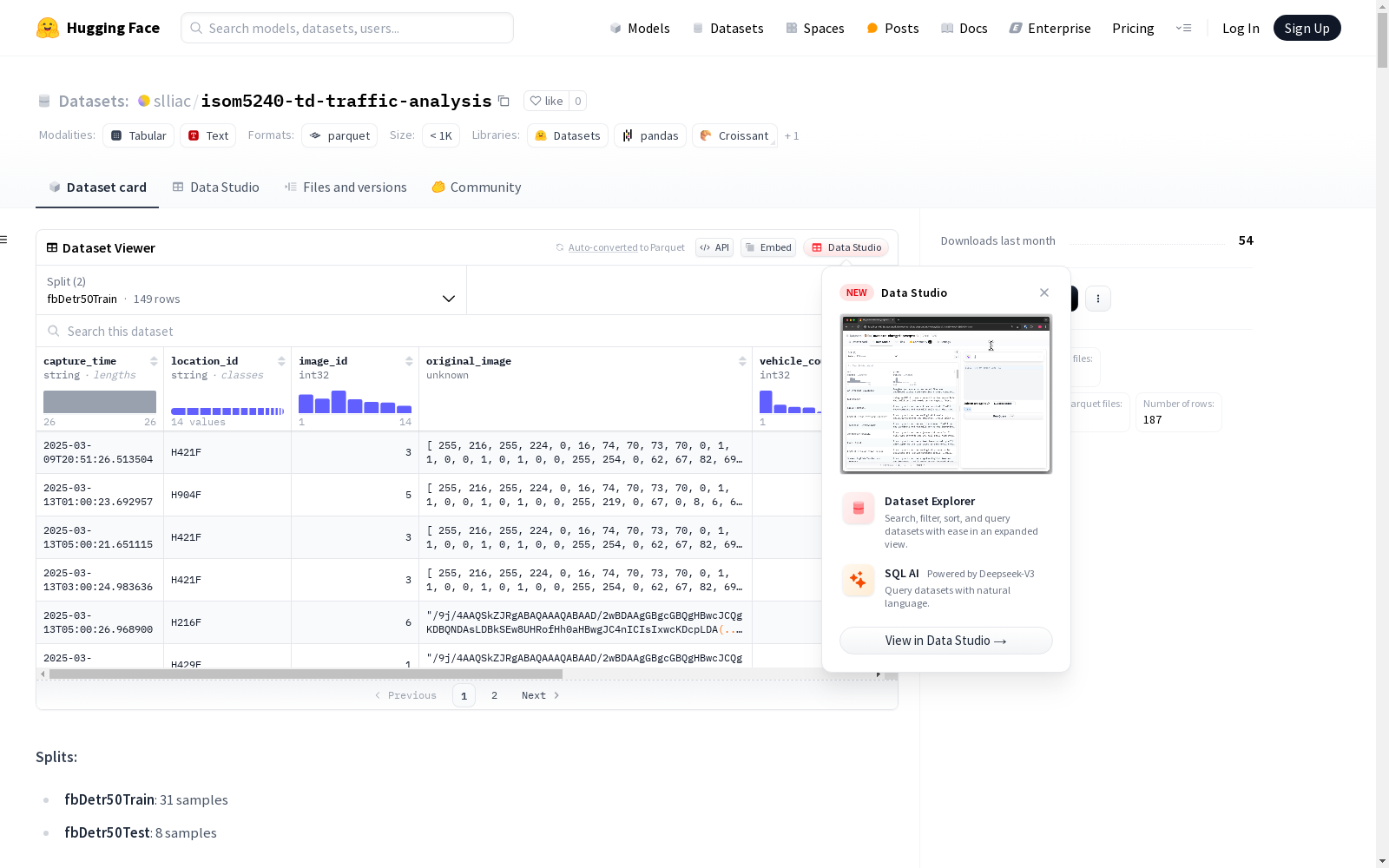Select the Dataset card tab

pyautogui.click(x=97, y=187)
